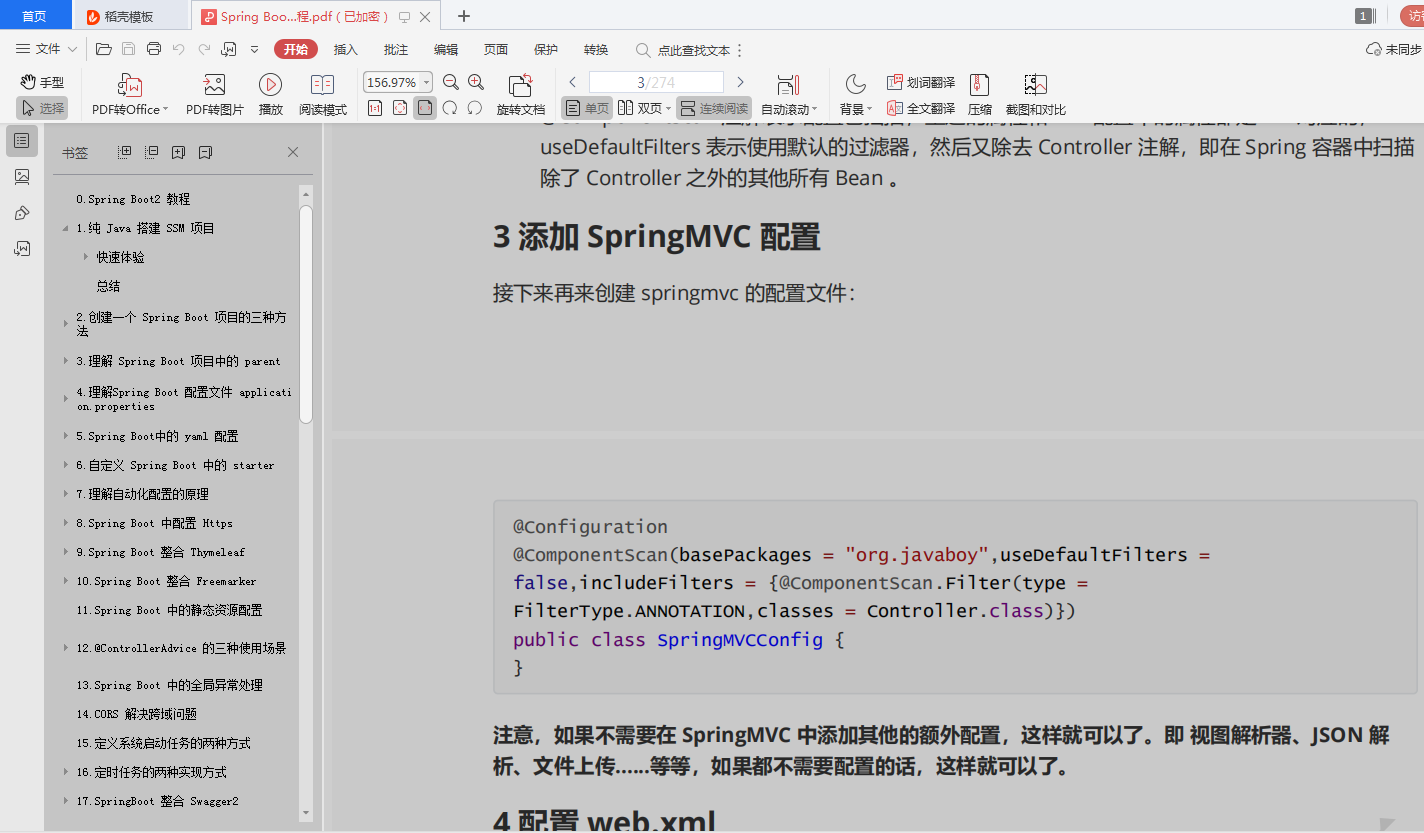Open the 文件 menu
This screenshot has height=833, width=1424.
click(47, 49)
